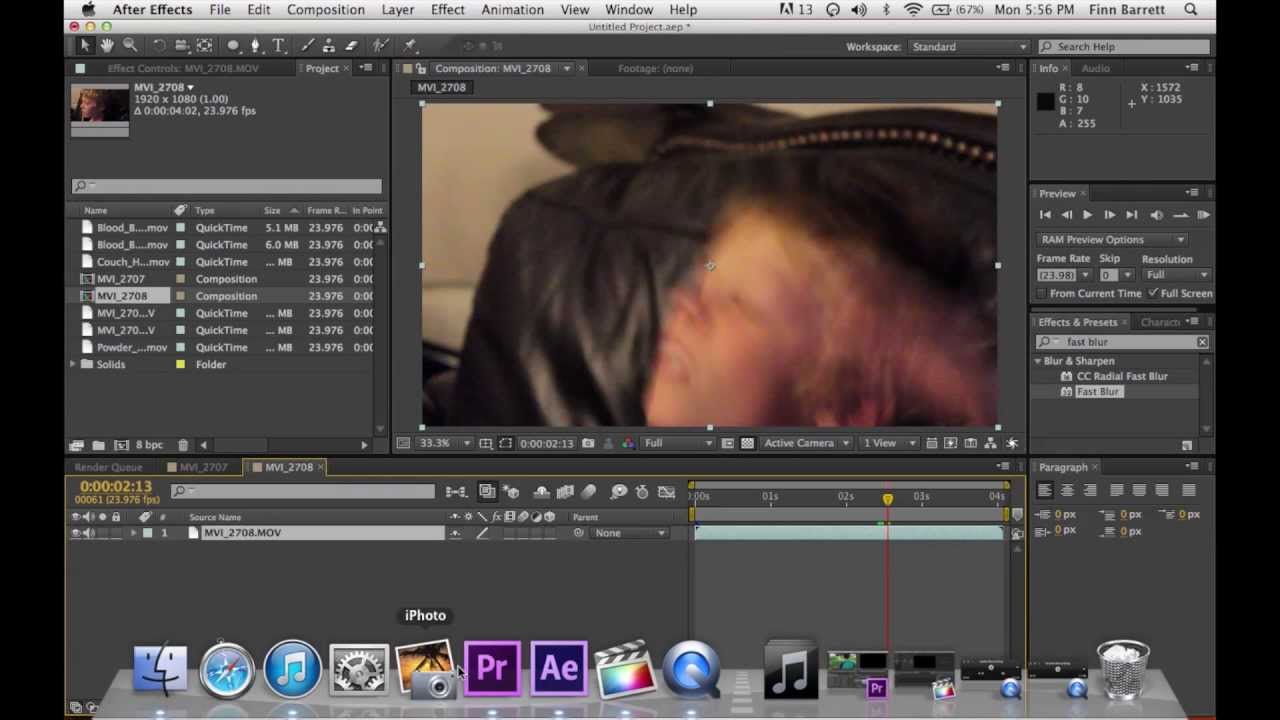Toggle video visibility of MVI_2708.MOV layer

coord(75,533)
